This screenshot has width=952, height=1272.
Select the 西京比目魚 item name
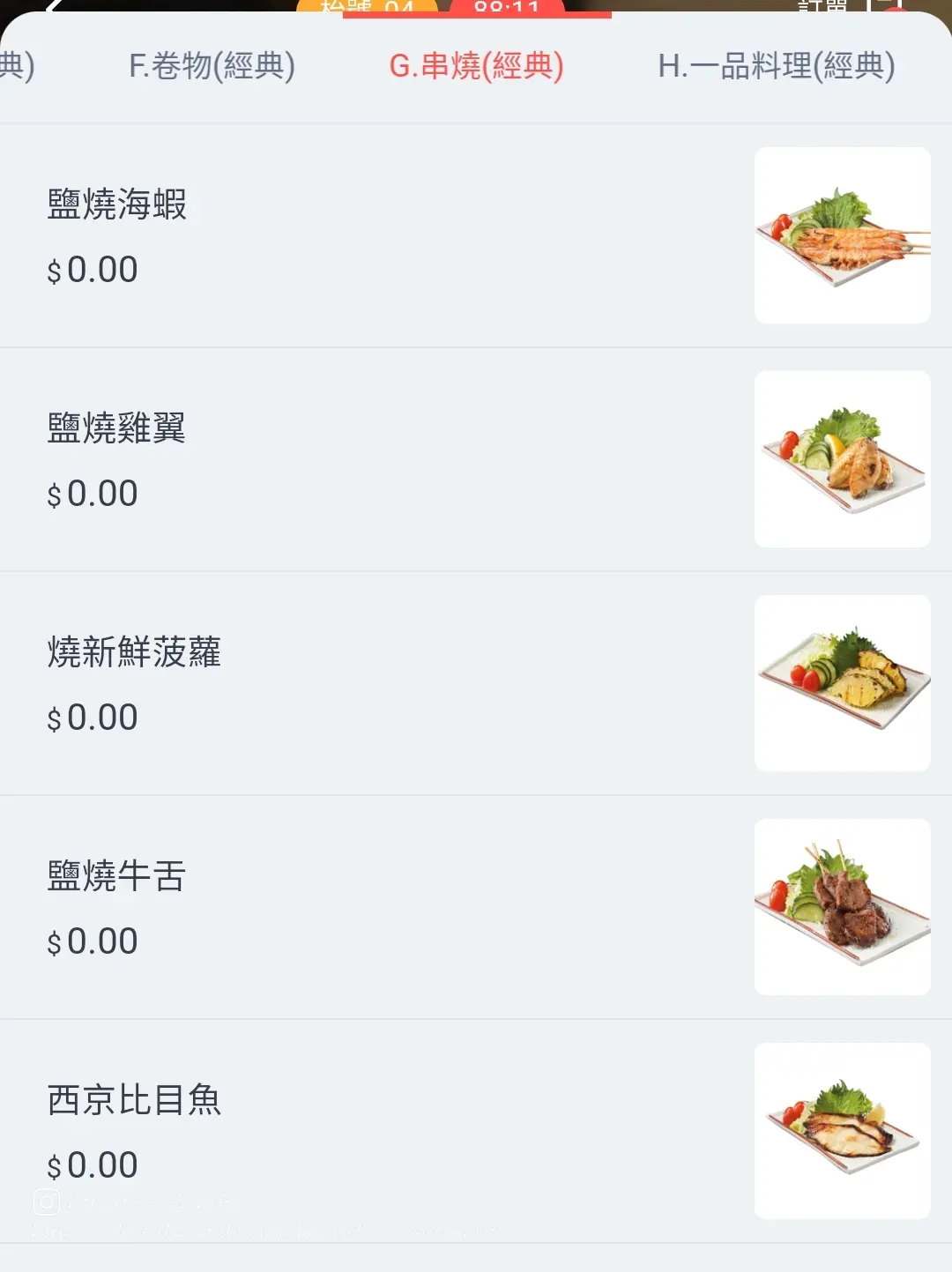pyautogui.click(x=134, y=1099)
